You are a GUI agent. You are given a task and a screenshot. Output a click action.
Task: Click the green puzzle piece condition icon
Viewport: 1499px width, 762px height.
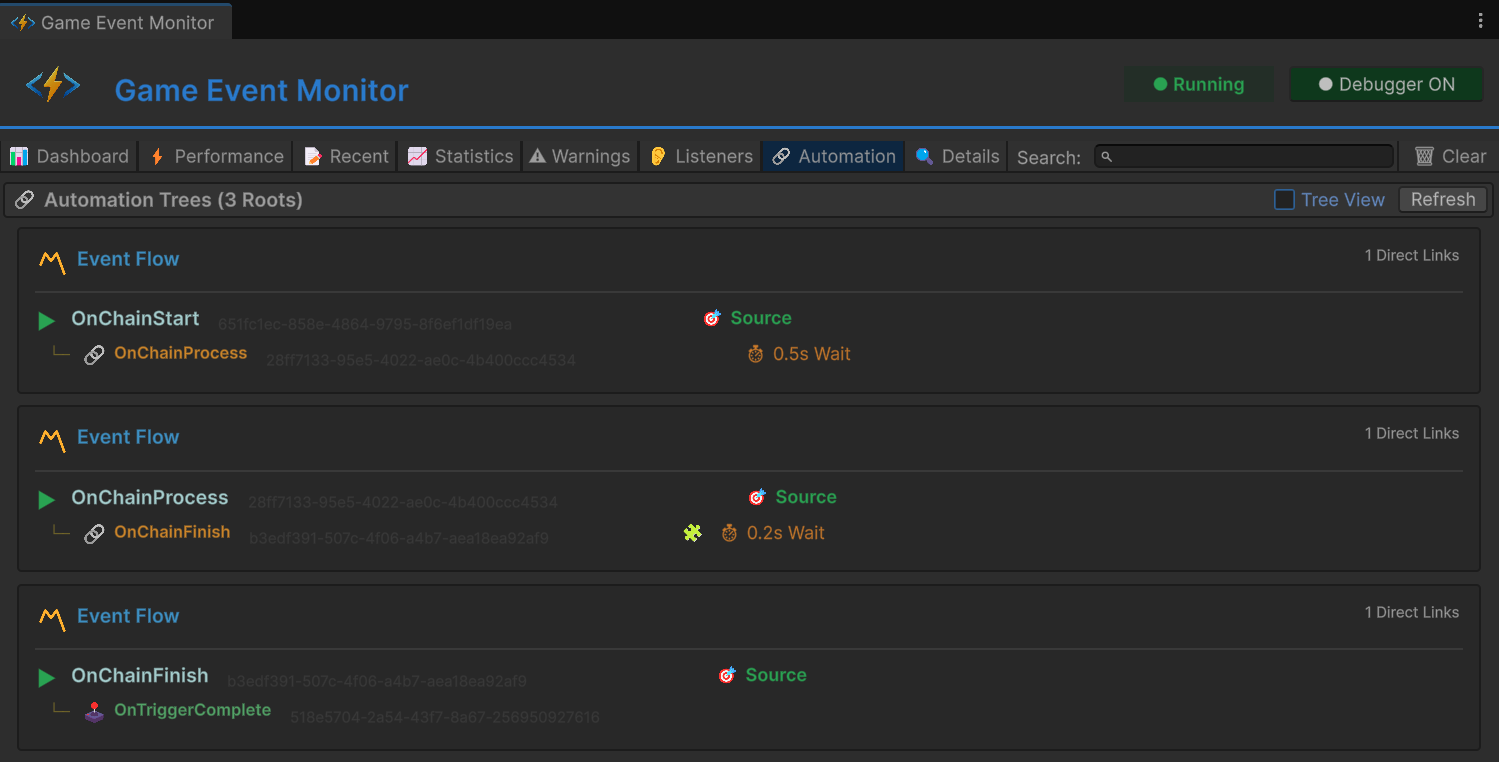pos(692,532)
